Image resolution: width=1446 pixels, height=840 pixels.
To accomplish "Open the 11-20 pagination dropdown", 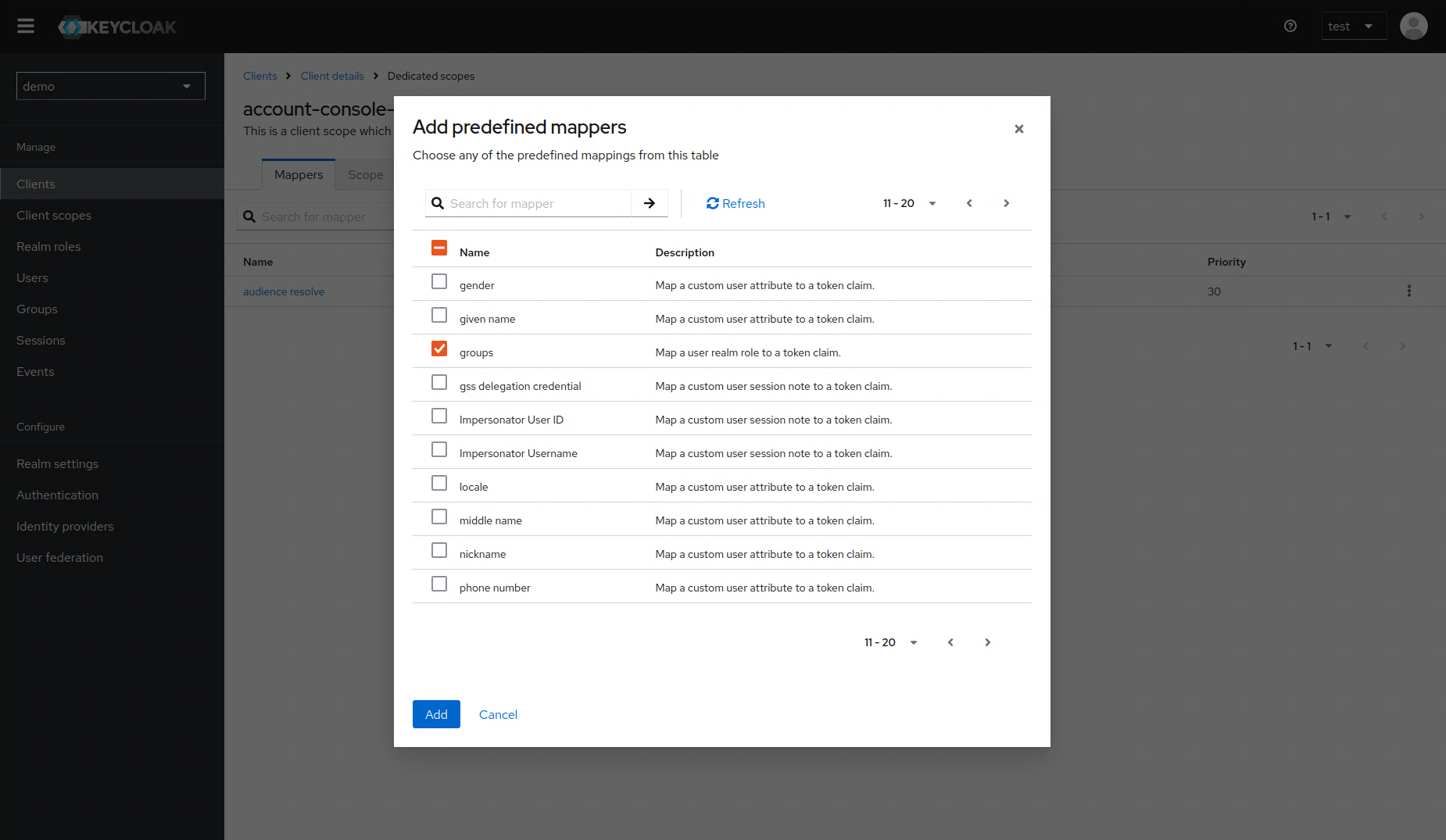I will [909, 203].
